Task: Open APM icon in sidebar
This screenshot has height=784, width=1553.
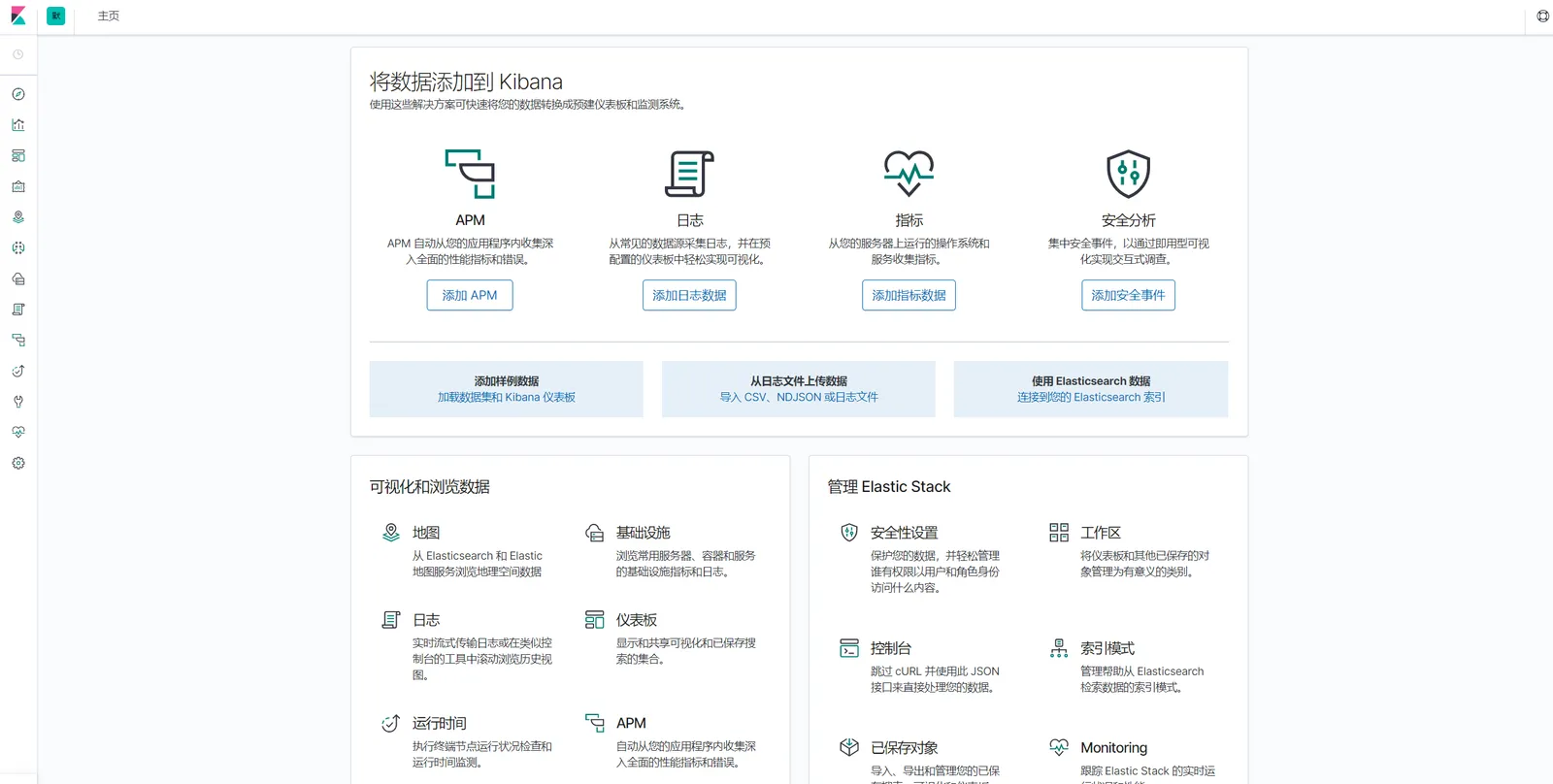Action: click(x=17, y=340)
